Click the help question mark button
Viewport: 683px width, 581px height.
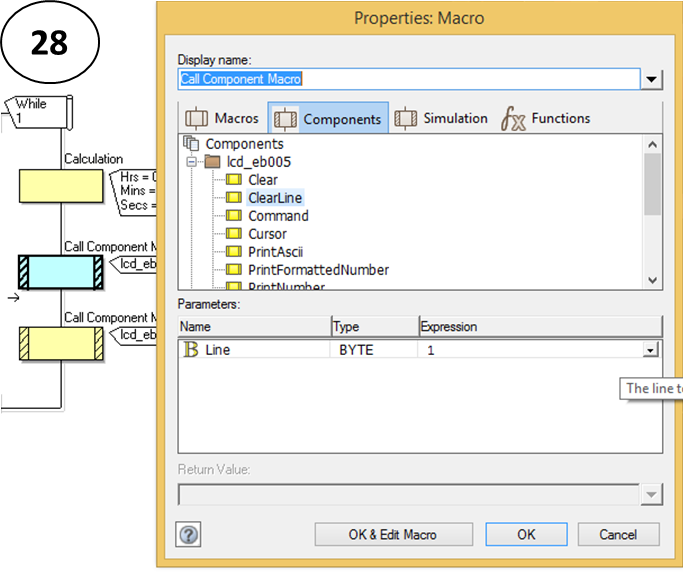coord(188,534)
